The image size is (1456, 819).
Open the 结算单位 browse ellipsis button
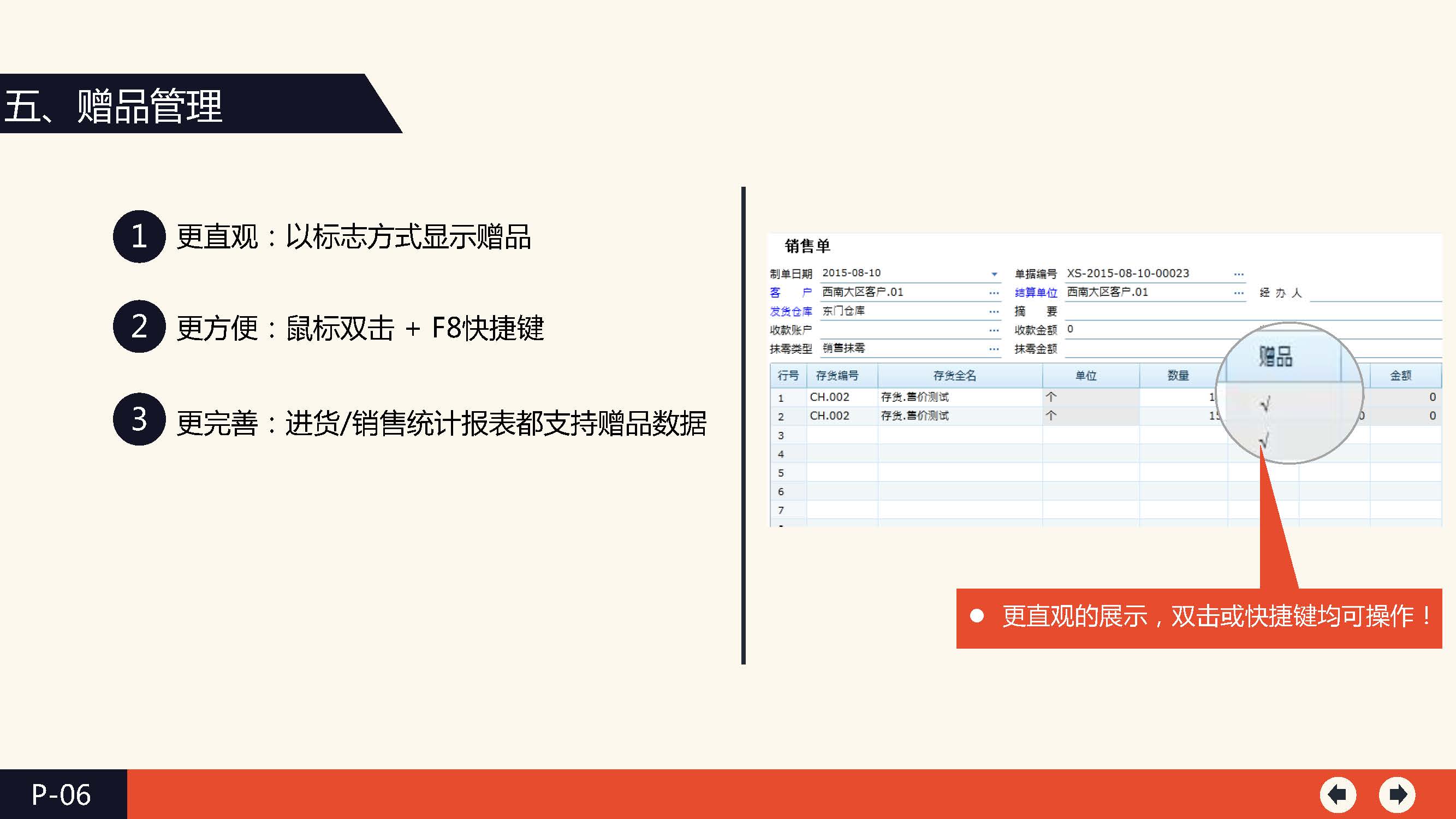coord(1238,293)
